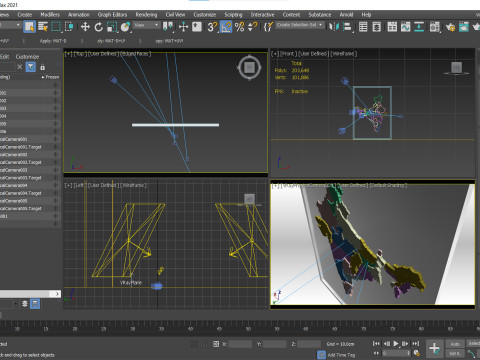Toggle the Angle Snap button
480x360 pixels.
(x=226, y=27)
